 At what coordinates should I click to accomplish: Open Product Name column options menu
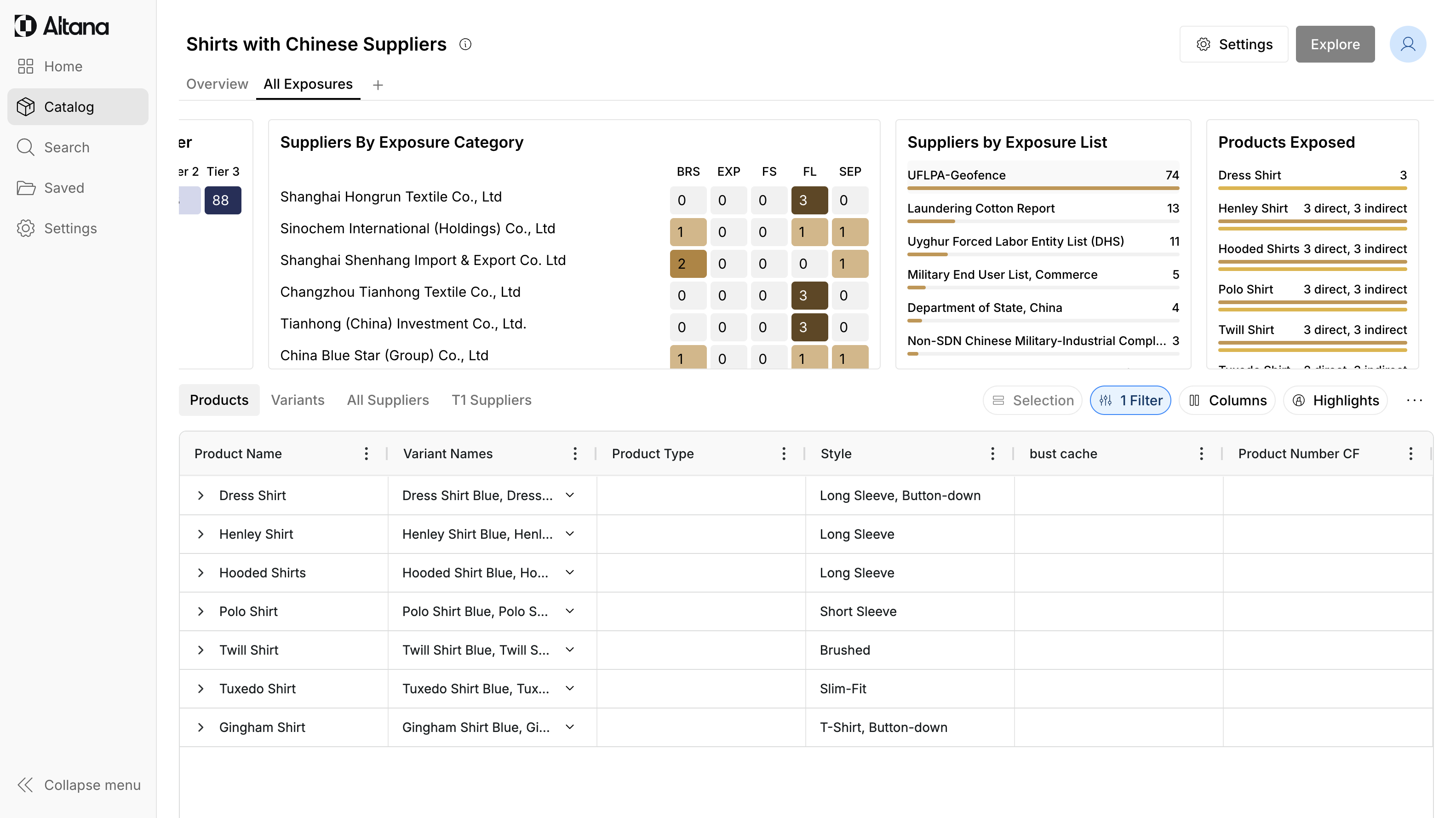[366, 453]
